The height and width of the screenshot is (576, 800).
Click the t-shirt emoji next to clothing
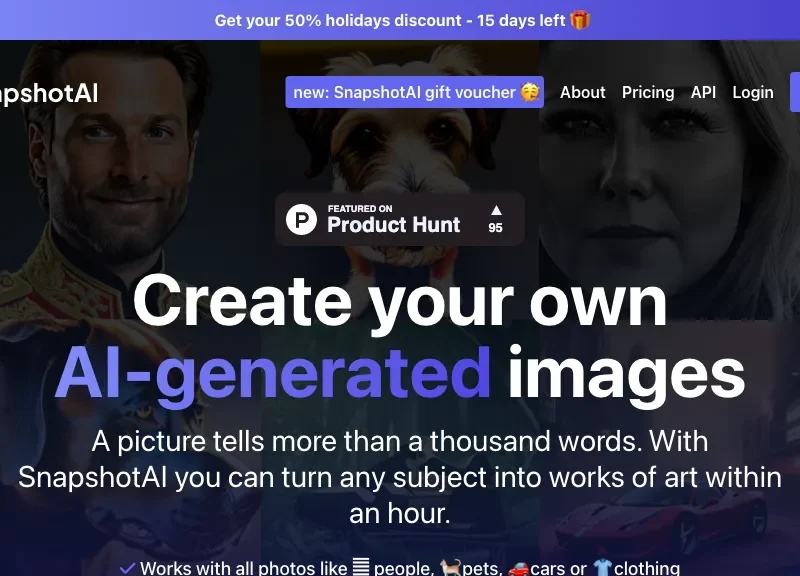[603, 567]
